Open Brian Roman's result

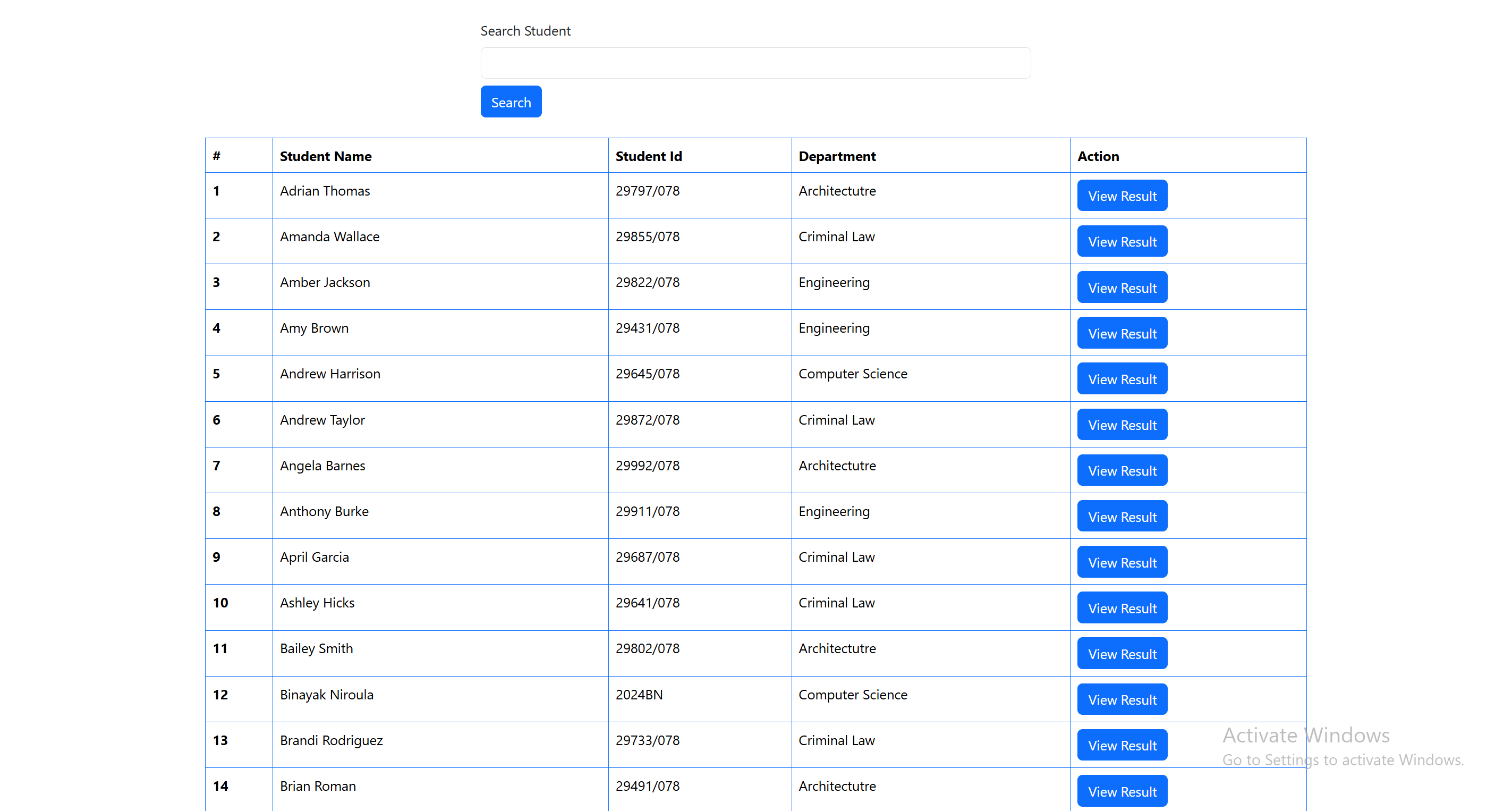click(x=1122, y=791)
